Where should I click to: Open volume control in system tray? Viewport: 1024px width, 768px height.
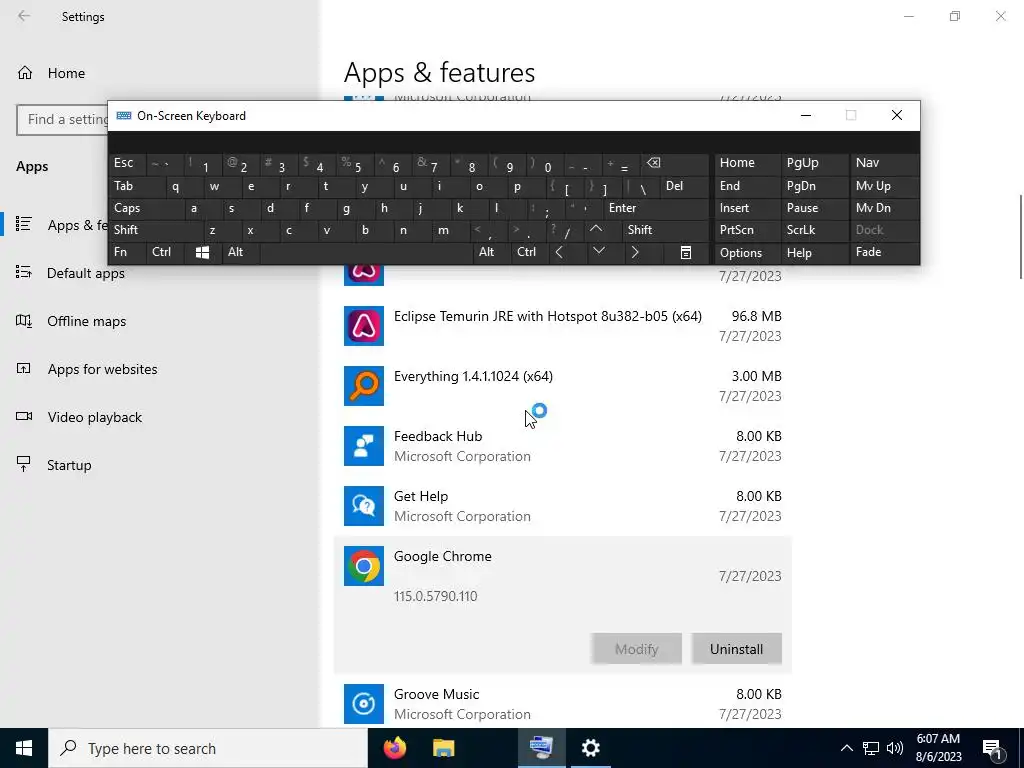click(x=895, y=748)
